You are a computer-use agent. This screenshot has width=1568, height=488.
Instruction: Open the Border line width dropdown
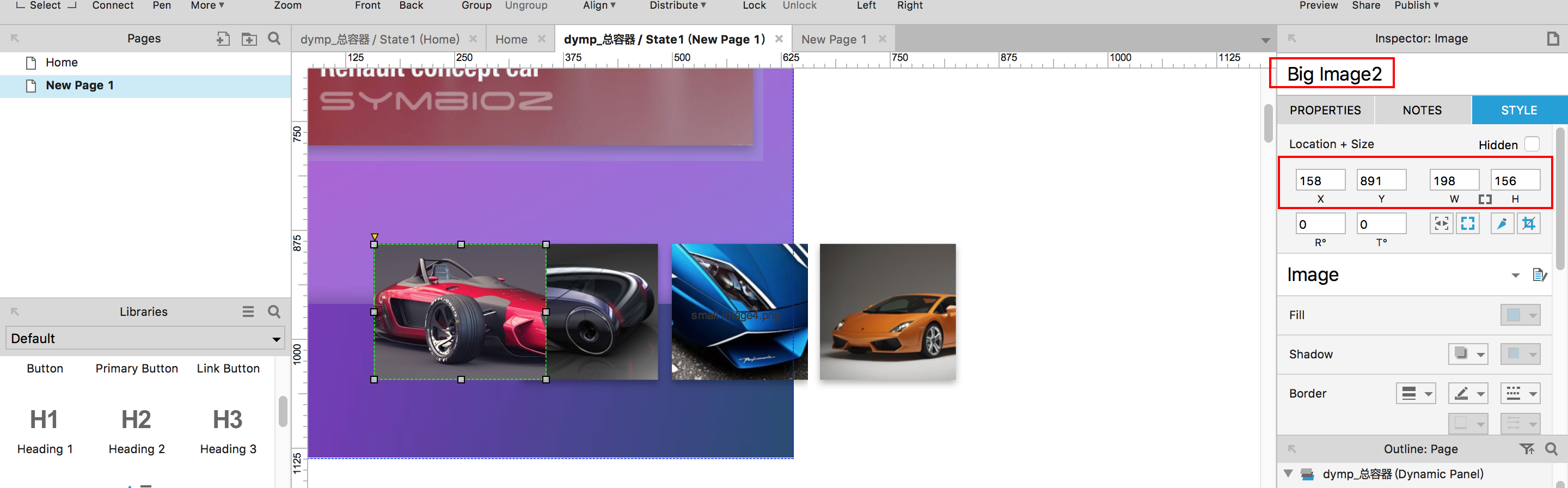1415,394
